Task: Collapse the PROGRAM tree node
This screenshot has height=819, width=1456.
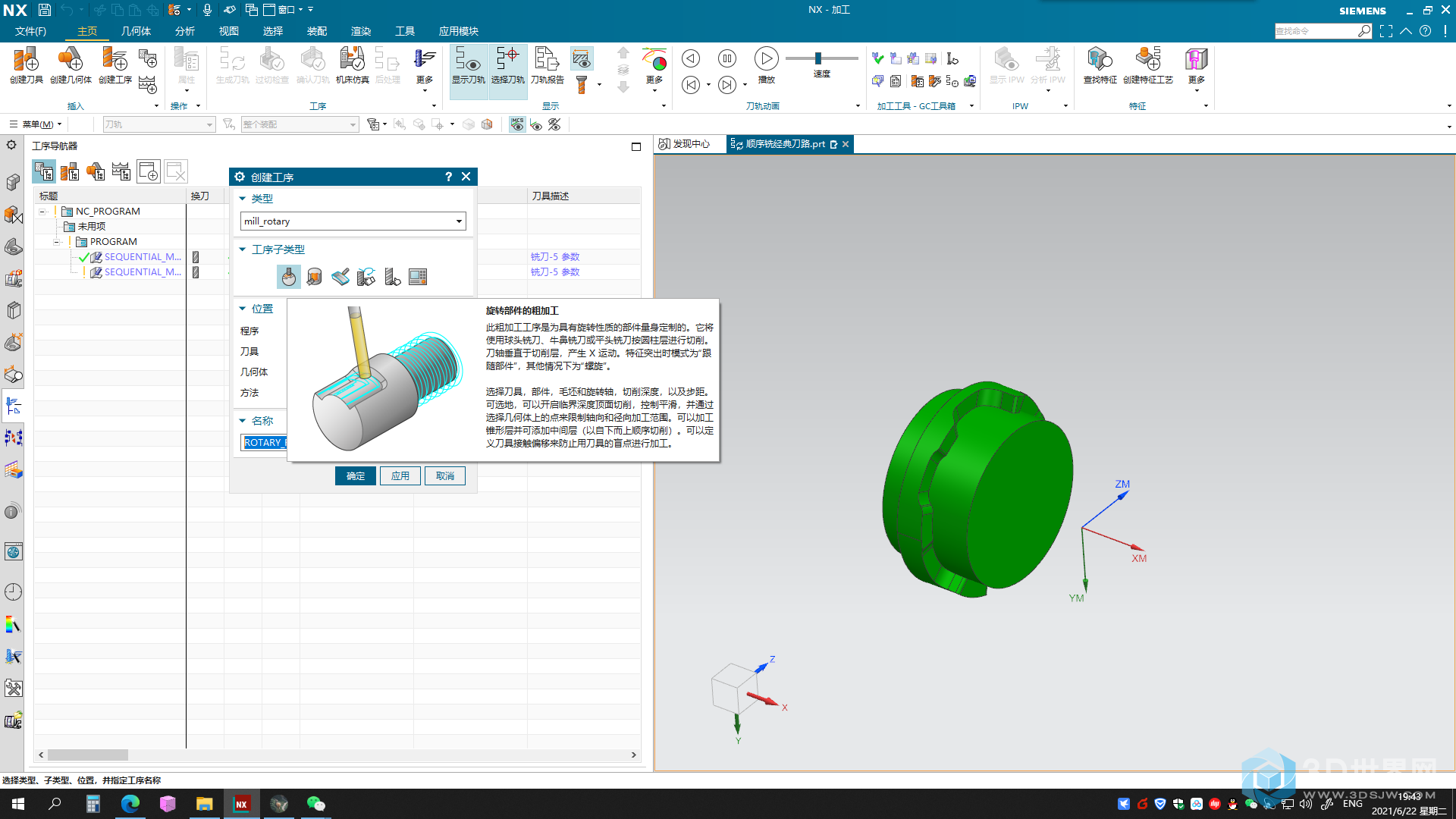Action: point(57,242)
